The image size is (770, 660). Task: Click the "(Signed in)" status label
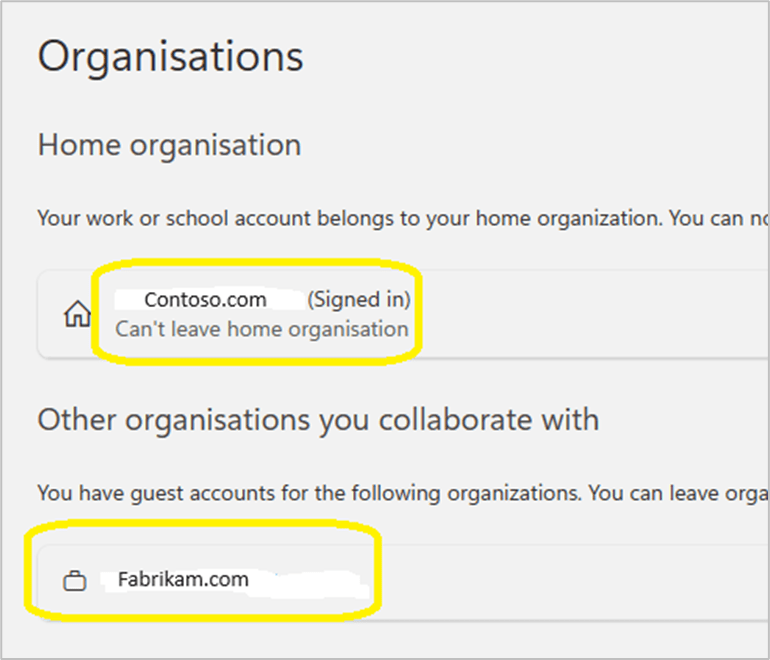(358, 299)
